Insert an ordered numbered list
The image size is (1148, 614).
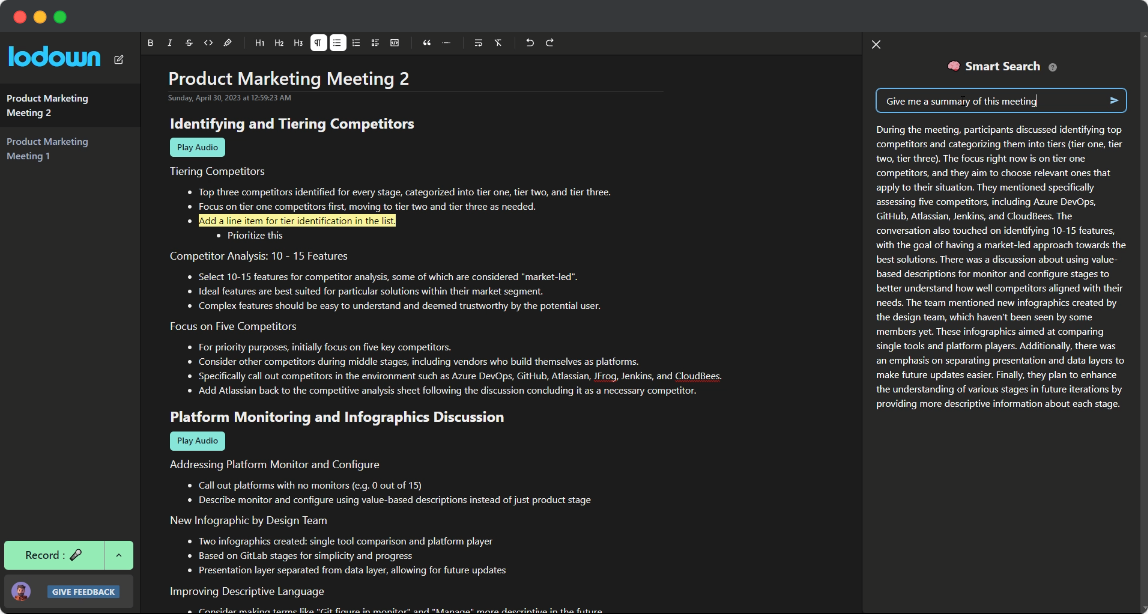[x=357, y=43]
